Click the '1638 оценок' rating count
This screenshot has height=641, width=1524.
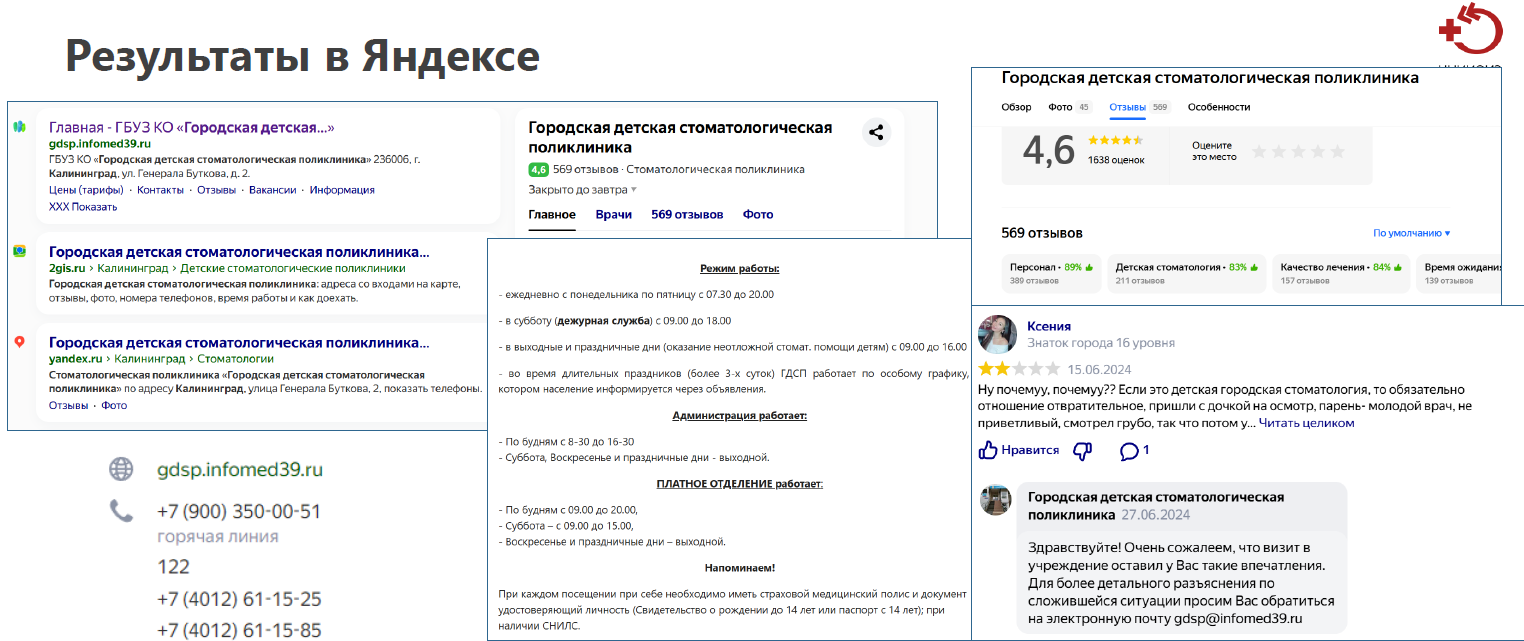[1115, 160]
